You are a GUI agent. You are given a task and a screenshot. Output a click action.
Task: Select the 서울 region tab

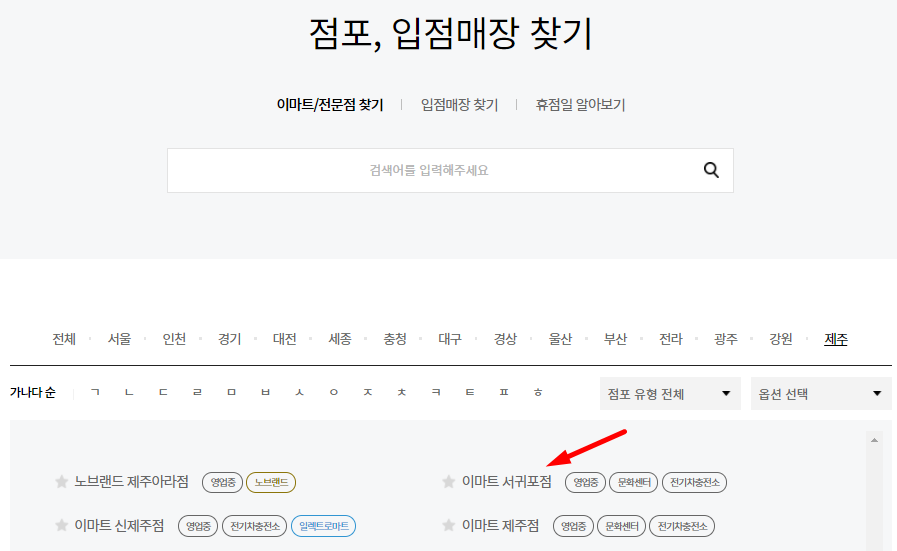[119, 339]
